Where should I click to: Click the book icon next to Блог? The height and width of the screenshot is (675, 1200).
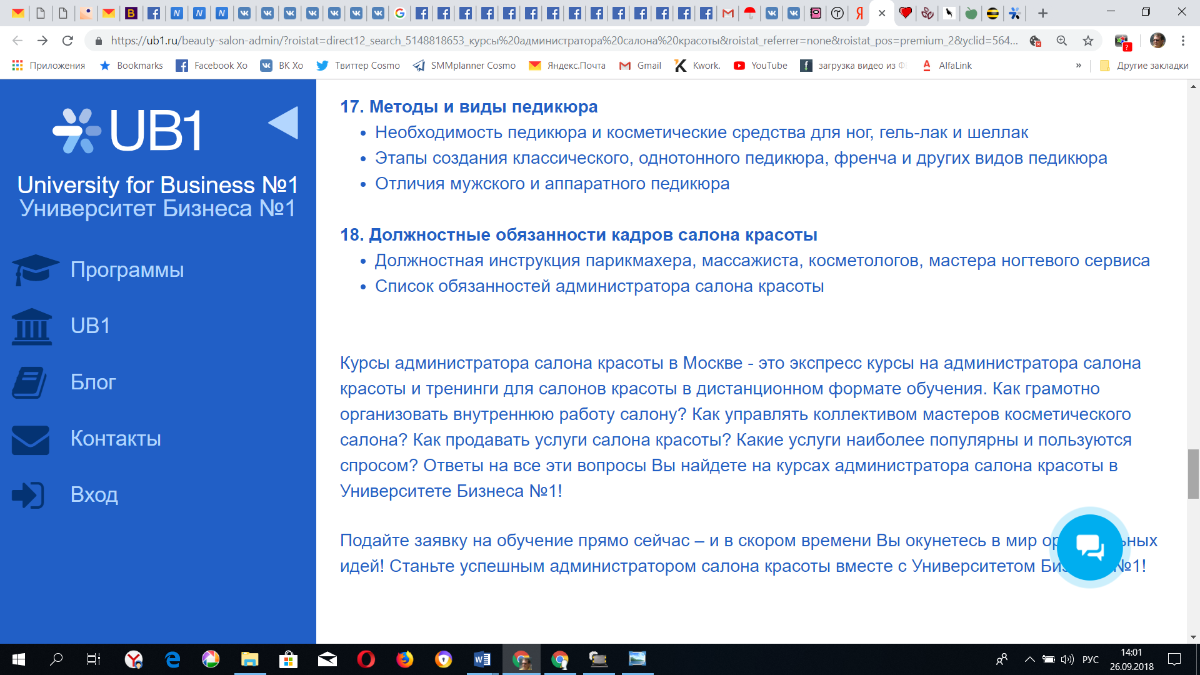[x=32, y=383]
